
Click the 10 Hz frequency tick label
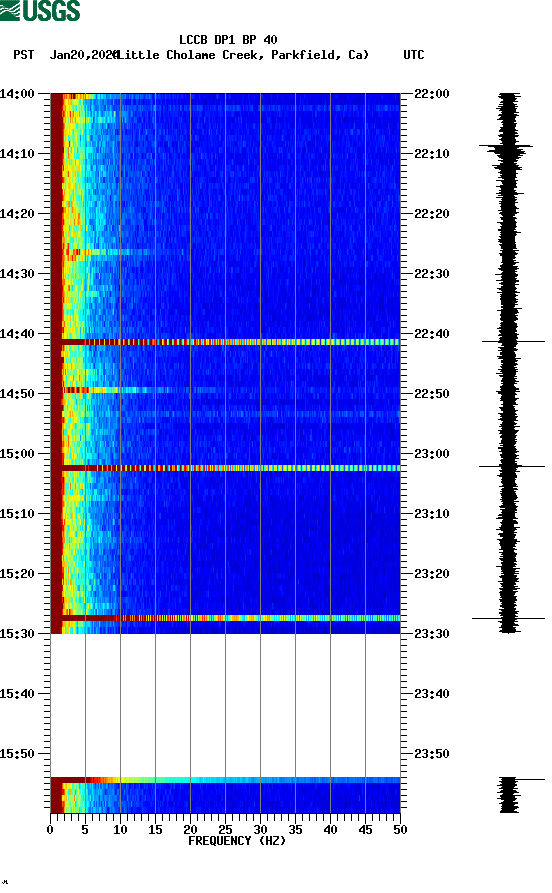click(x=120, y=830)
